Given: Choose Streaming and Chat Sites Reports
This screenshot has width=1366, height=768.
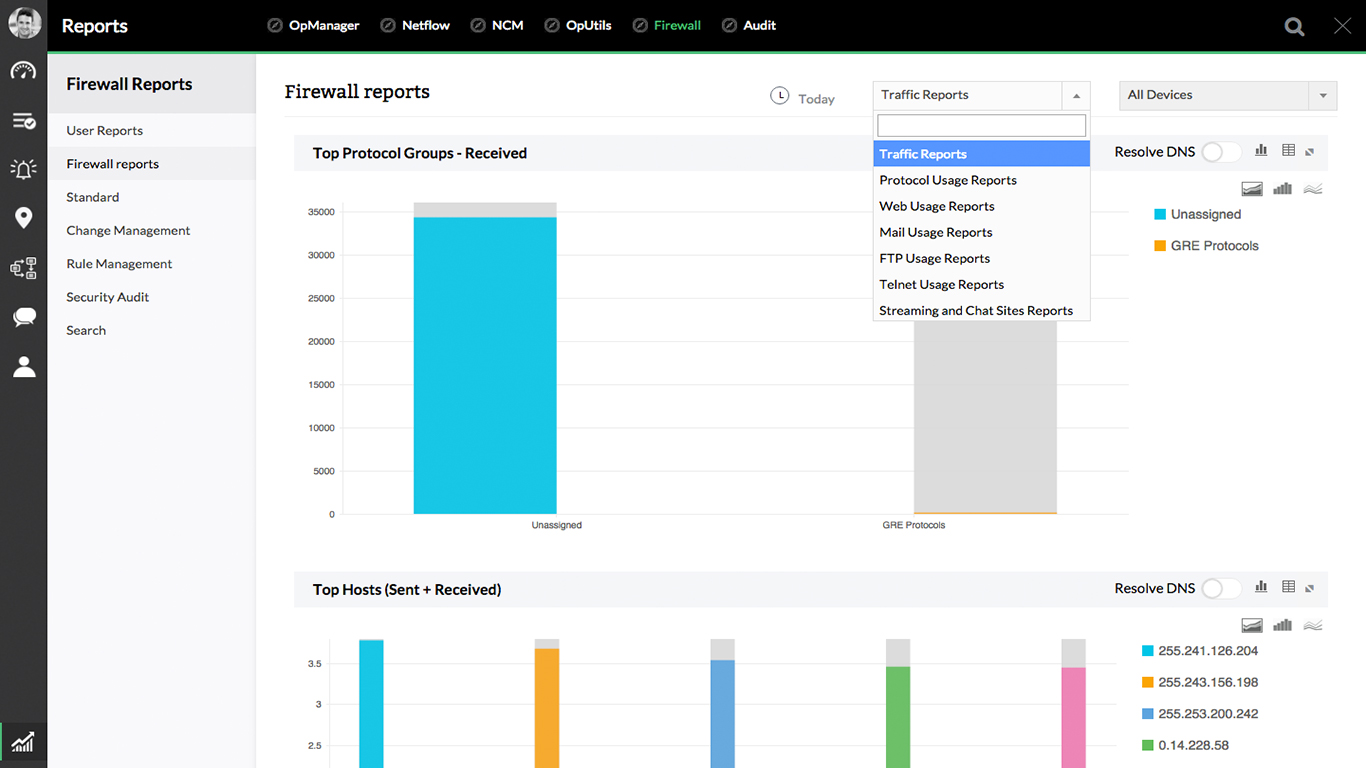Looking at the screenshot, I should coord(981,310).
